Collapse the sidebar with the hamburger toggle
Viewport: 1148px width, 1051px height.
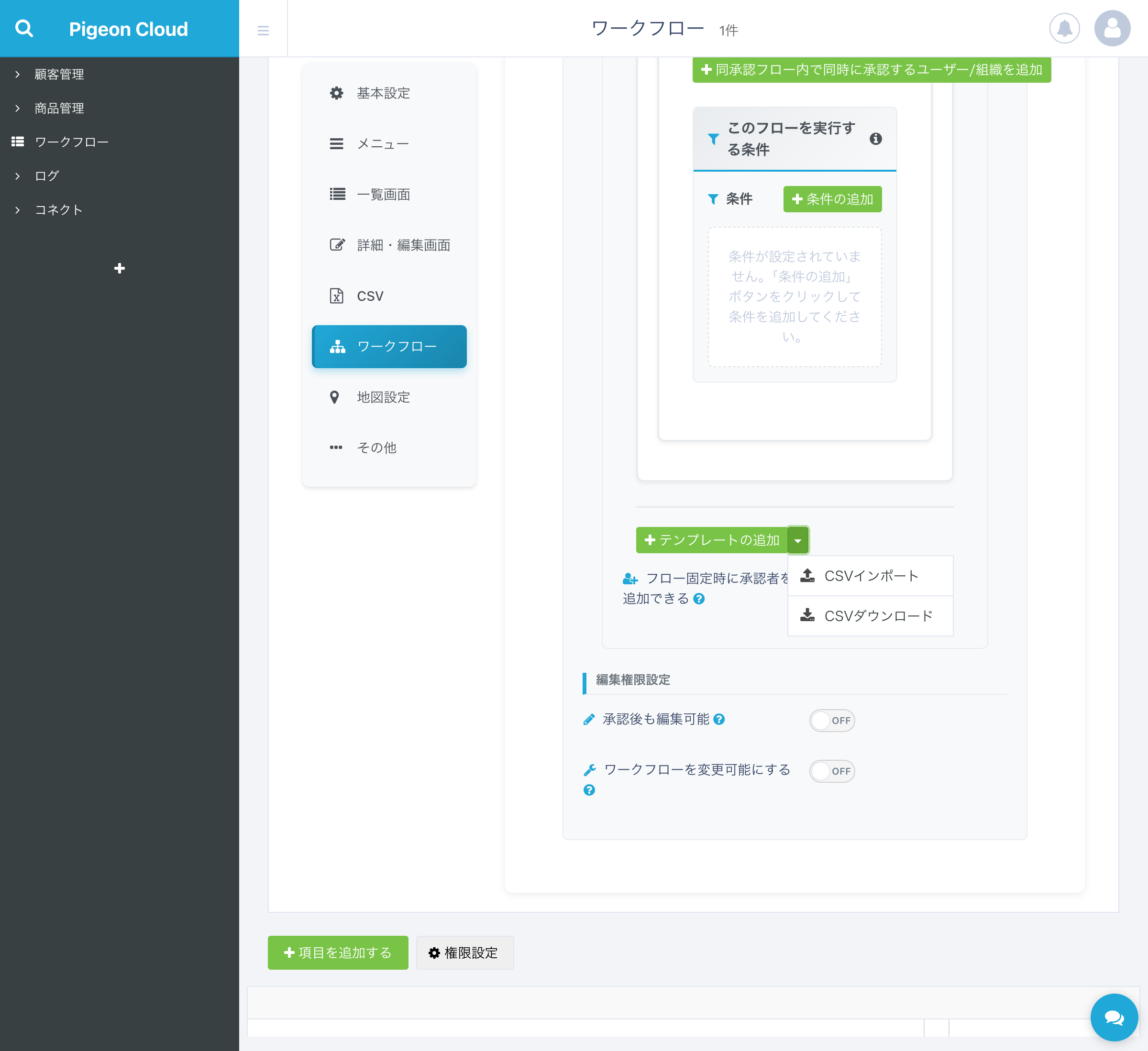pyautogui.click(x=263, y=31)
